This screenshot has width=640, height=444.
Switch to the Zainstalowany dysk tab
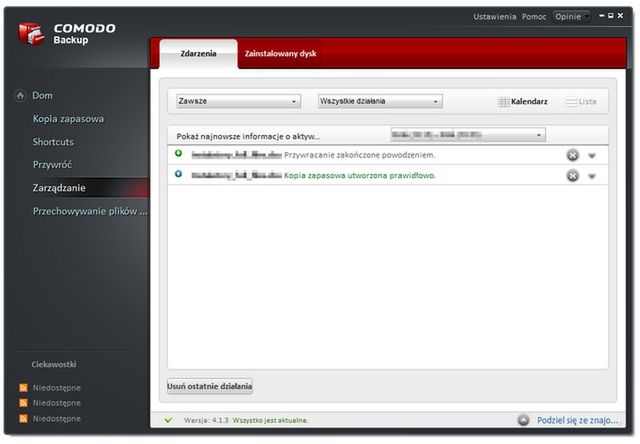tap(280, 54)
